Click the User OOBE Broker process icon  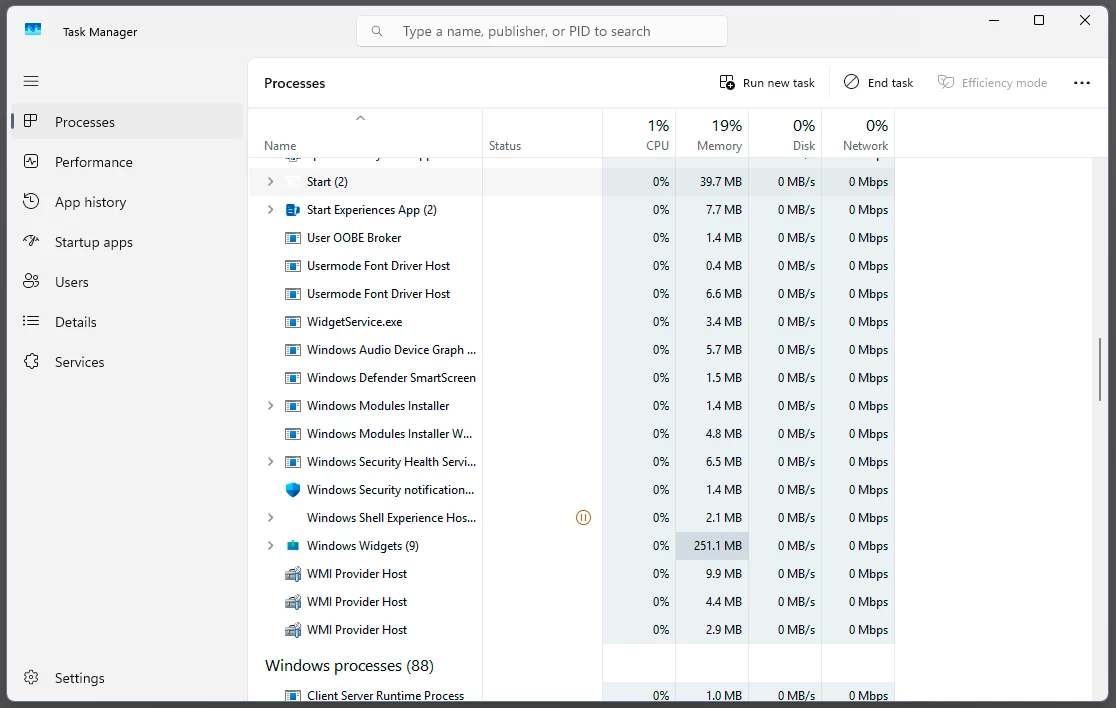[x=293, y=238]
